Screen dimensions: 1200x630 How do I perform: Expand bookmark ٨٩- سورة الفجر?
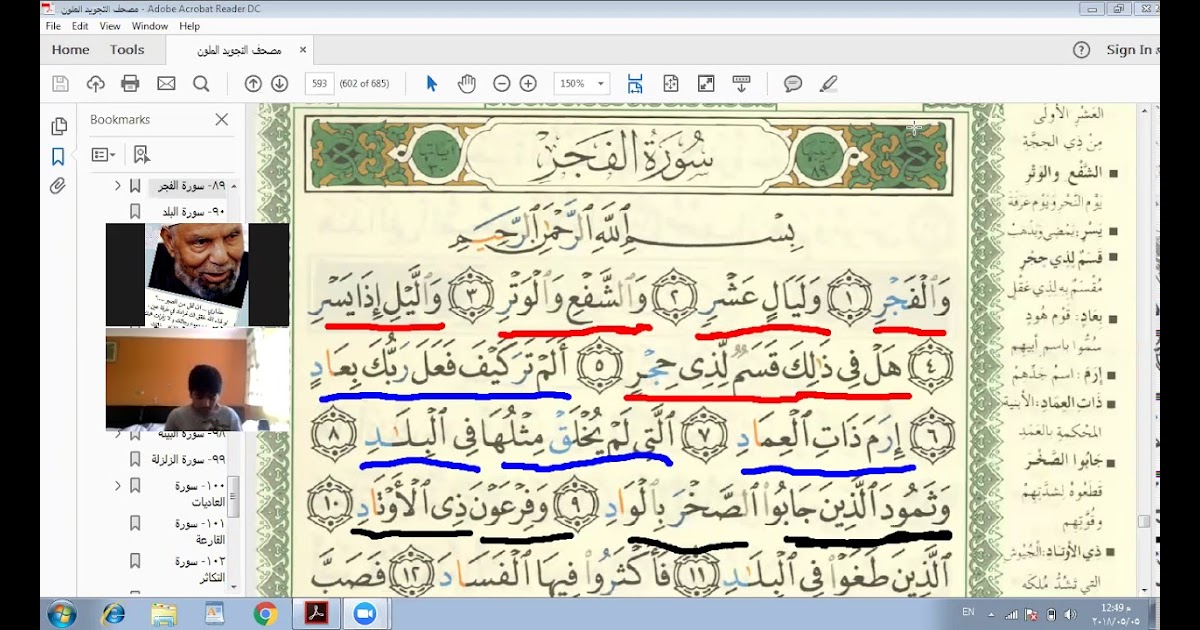[117, 186]
